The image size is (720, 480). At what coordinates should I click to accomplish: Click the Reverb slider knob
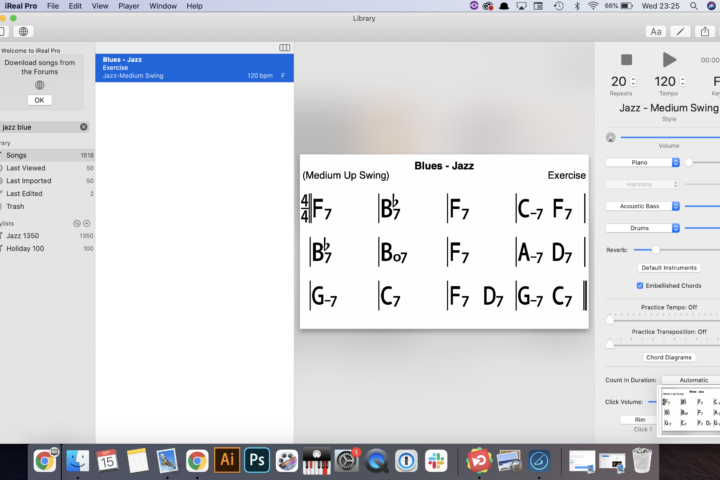(655, 249)
